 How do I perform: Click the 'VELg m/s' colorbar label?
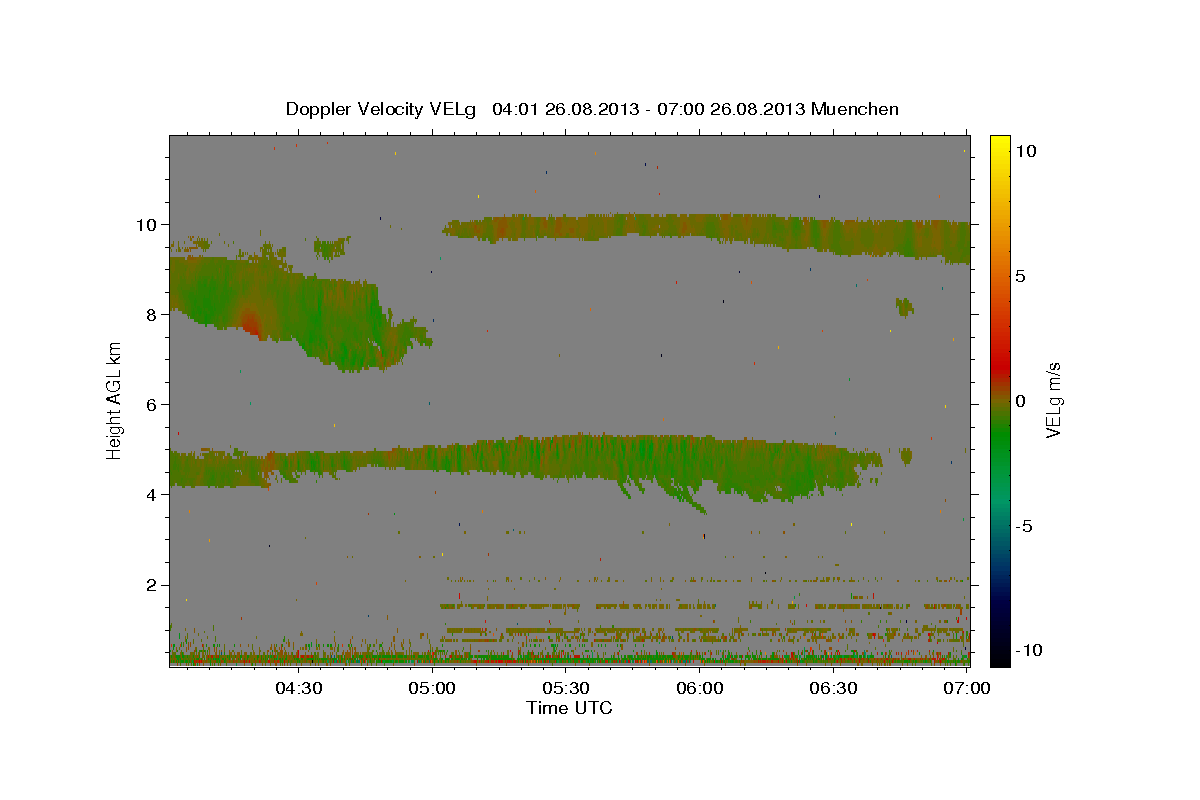[1053, 400]
